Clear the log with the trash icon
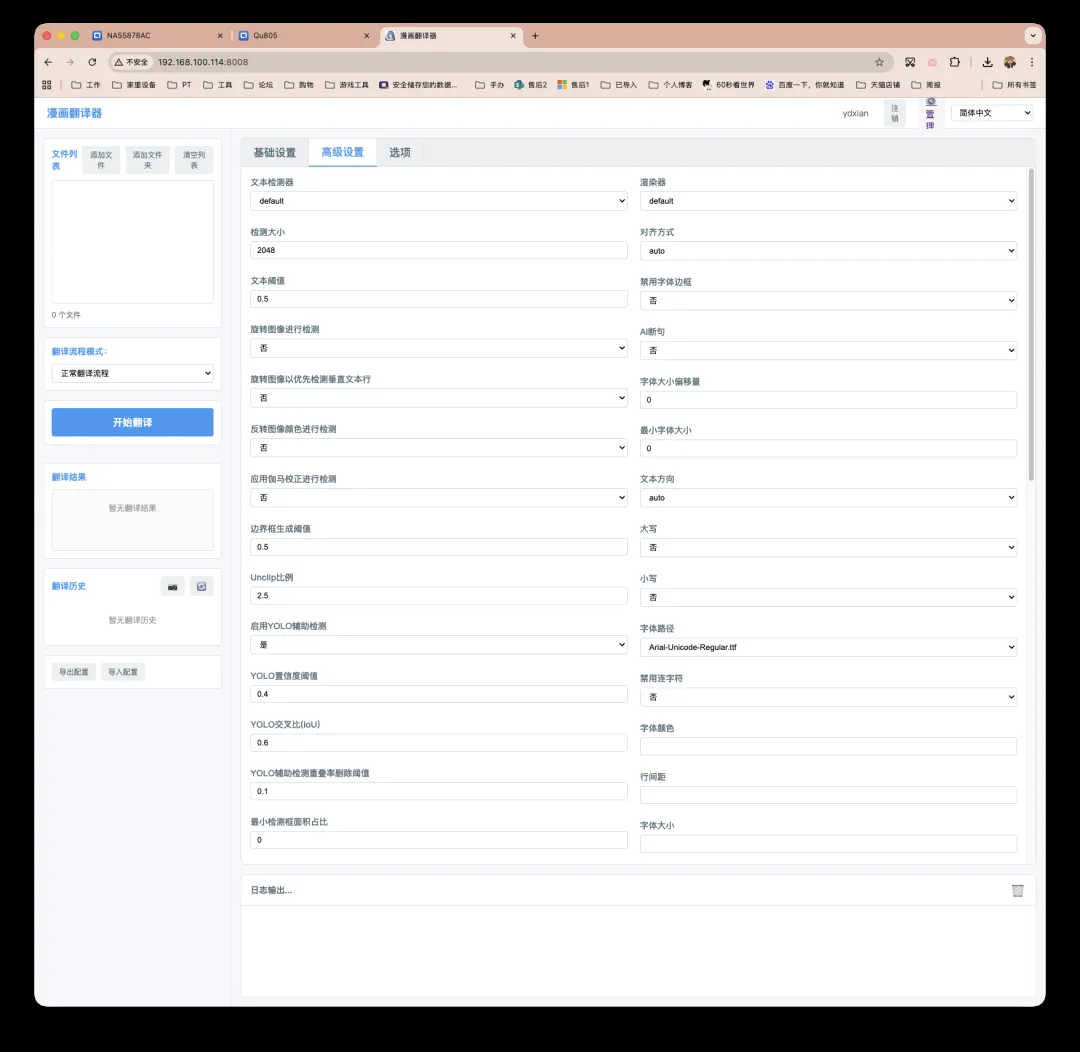Viewport: 1080px width, 1052px height. click(x=1017, y=890)
